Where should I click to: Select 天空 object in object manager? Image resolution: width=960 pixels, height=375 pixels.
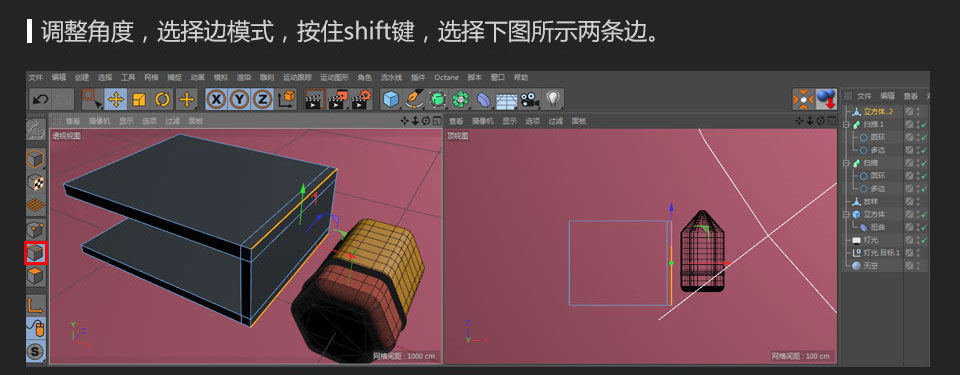pyautogui.click(x=871, y=266)
